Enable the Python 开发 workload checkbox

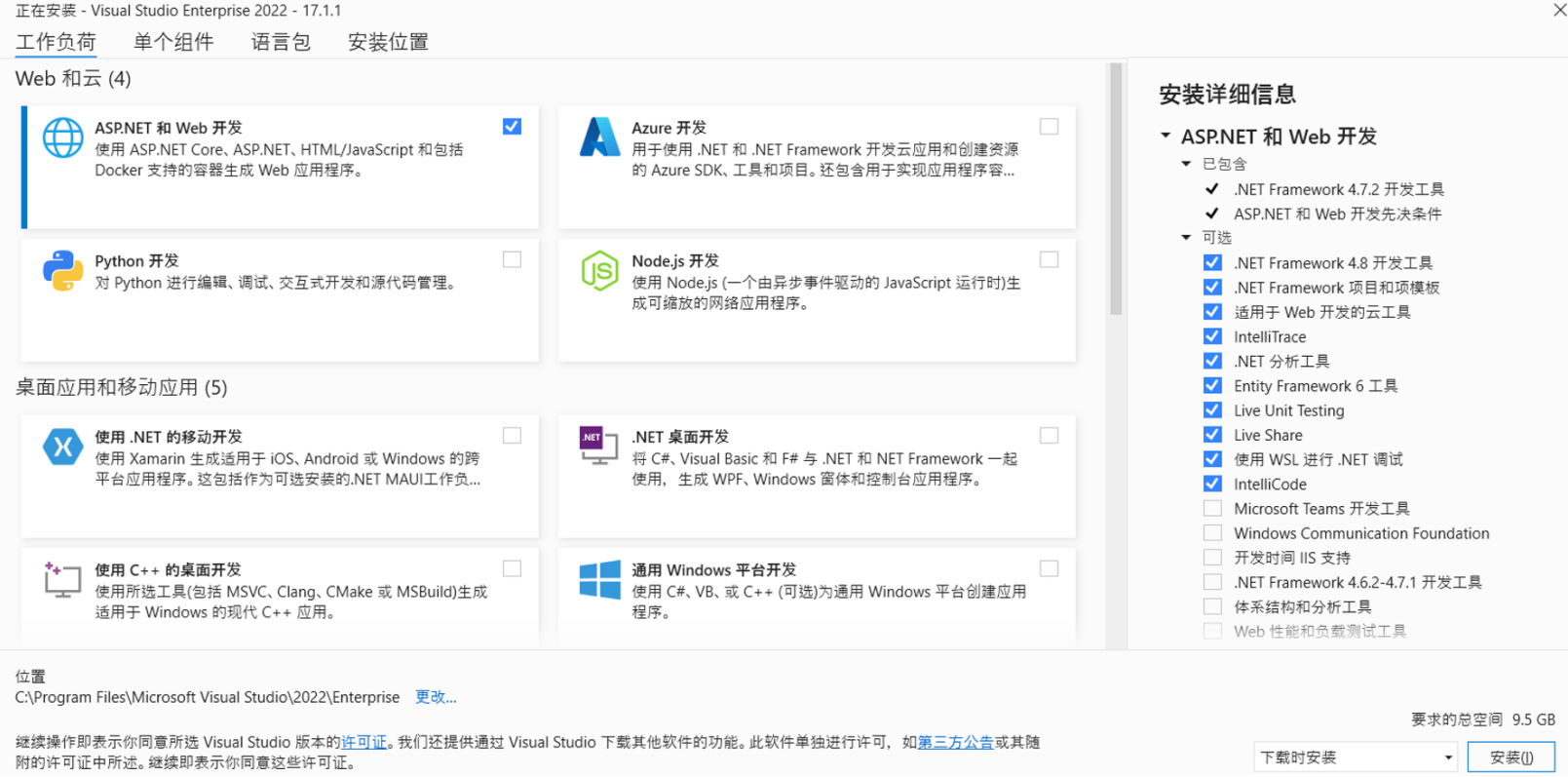click(512, 259)
